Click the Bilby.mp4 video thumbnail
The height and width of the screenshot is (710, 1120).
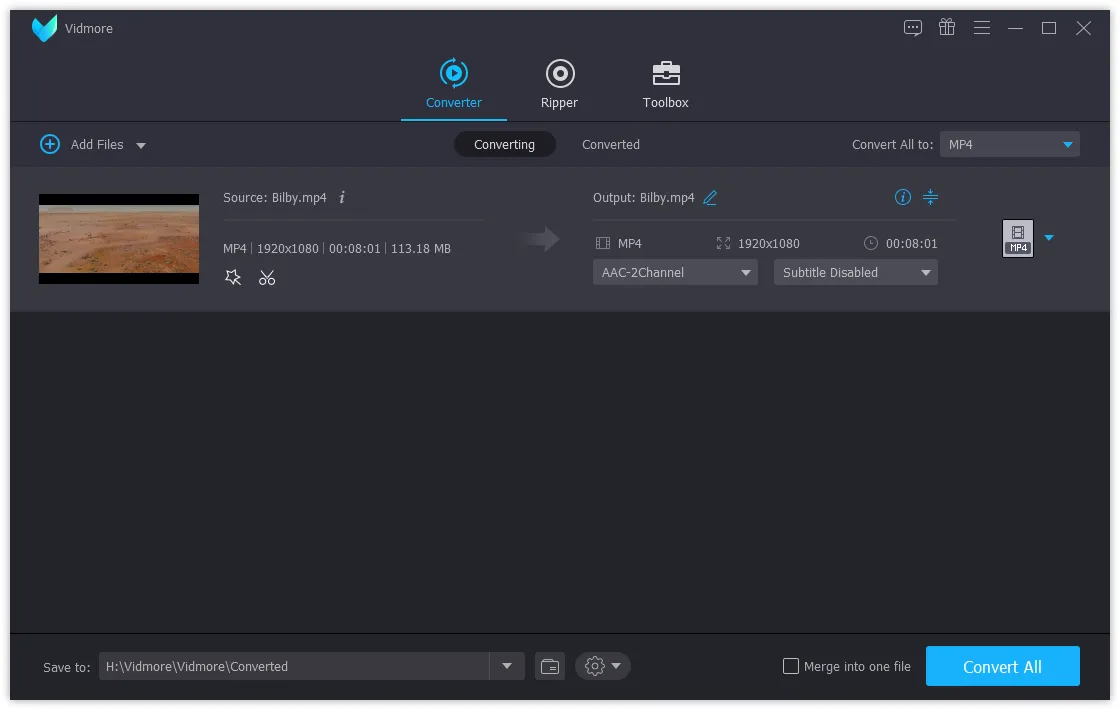[x=118, y=239]
